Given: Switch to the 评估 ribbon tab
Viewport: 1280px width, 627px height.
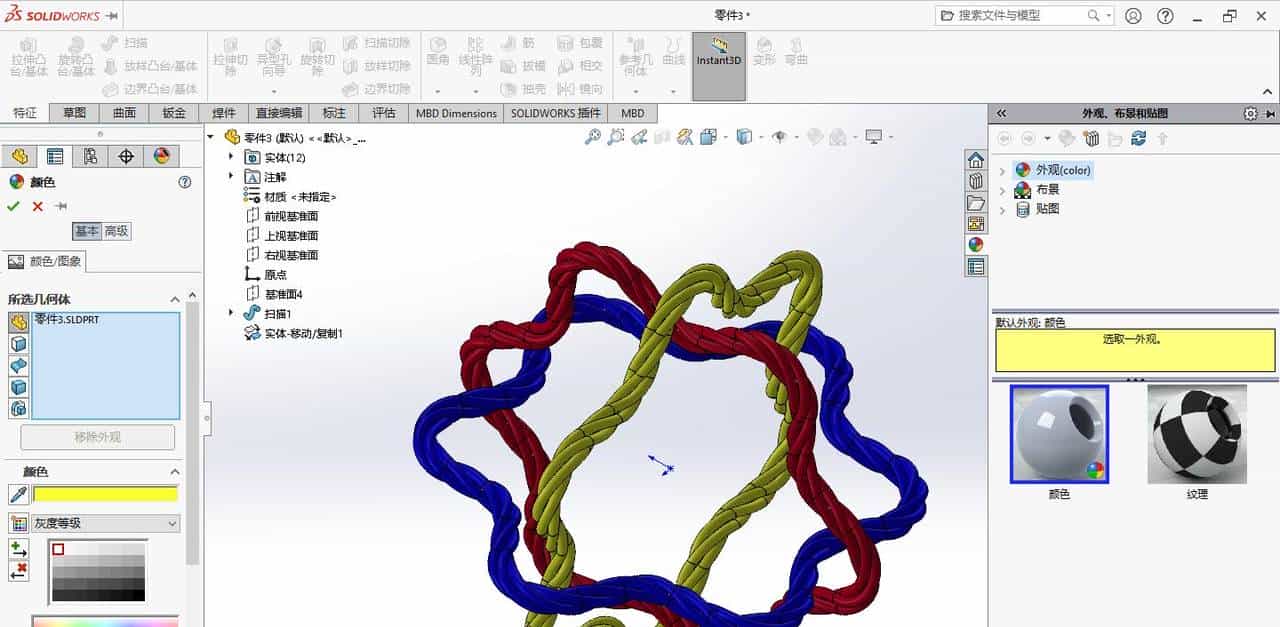Looking at the screenshot, I should [x=384, y=113].
